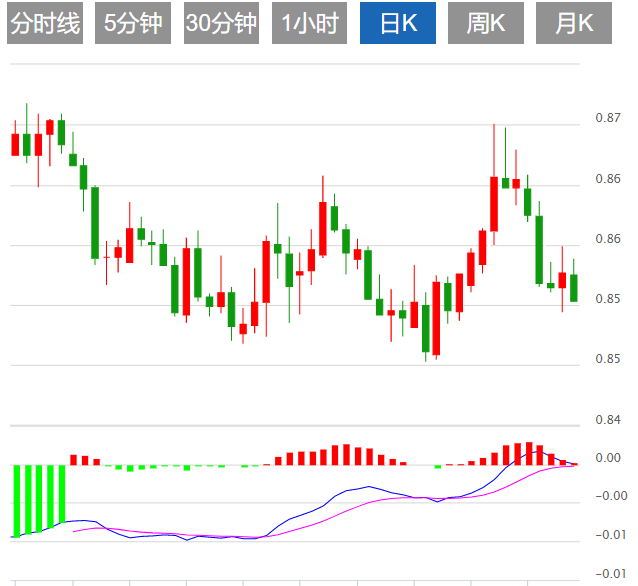Viewport: 638px width, 586px height.
Task: Click the last green candlestick on the right
Action: click(574, 288)
